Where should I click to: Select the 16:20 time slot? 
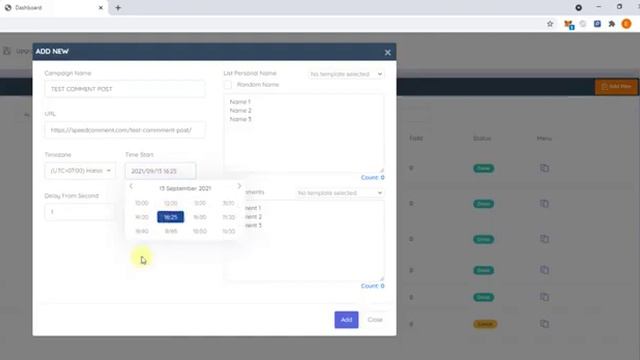tap(142, 217)
